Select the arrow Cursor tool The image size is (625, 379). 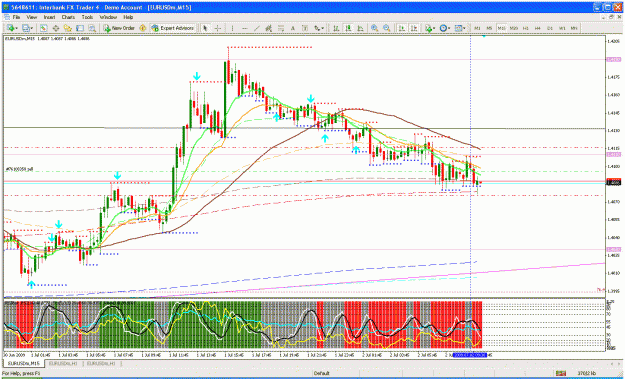click(205, 28)
